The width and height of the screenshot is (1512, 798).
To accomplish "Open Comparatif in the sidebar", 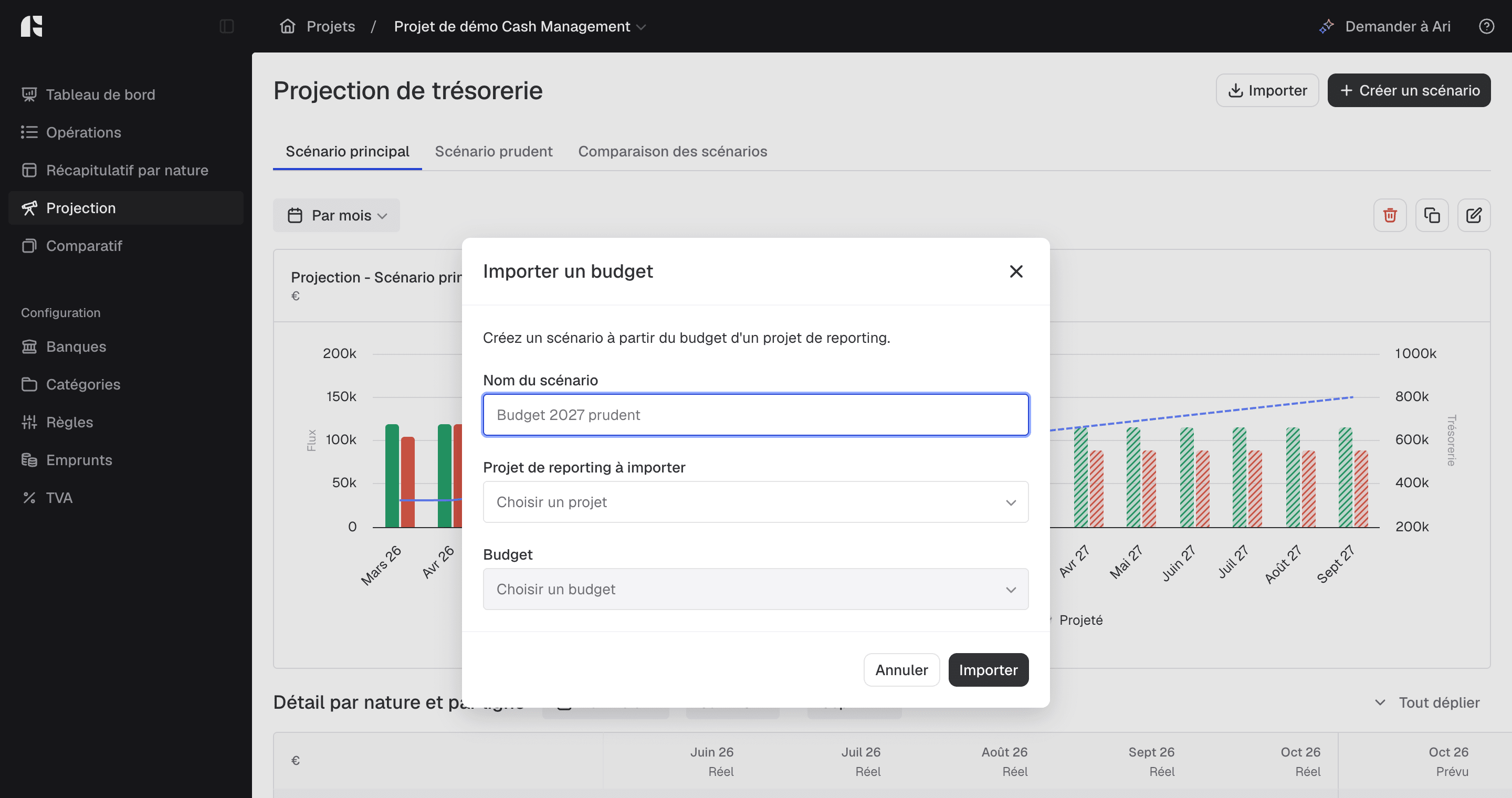I will coord(125,246).
